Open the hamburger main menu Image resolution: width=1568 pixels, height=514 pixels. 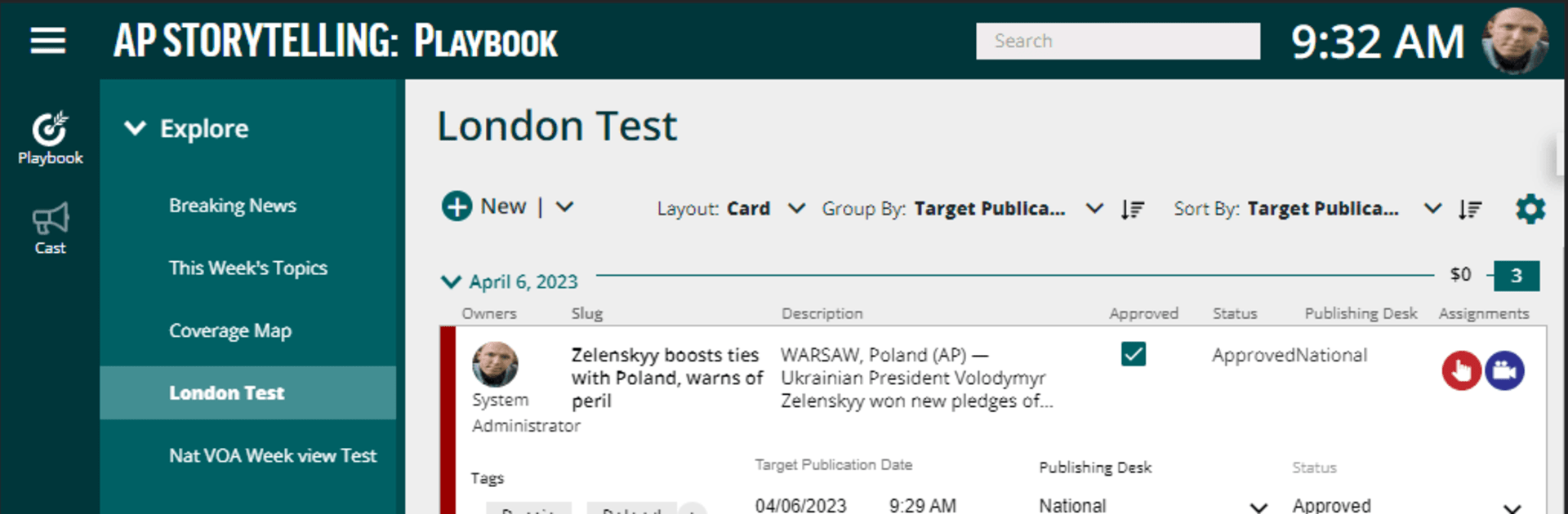point(48,40)
